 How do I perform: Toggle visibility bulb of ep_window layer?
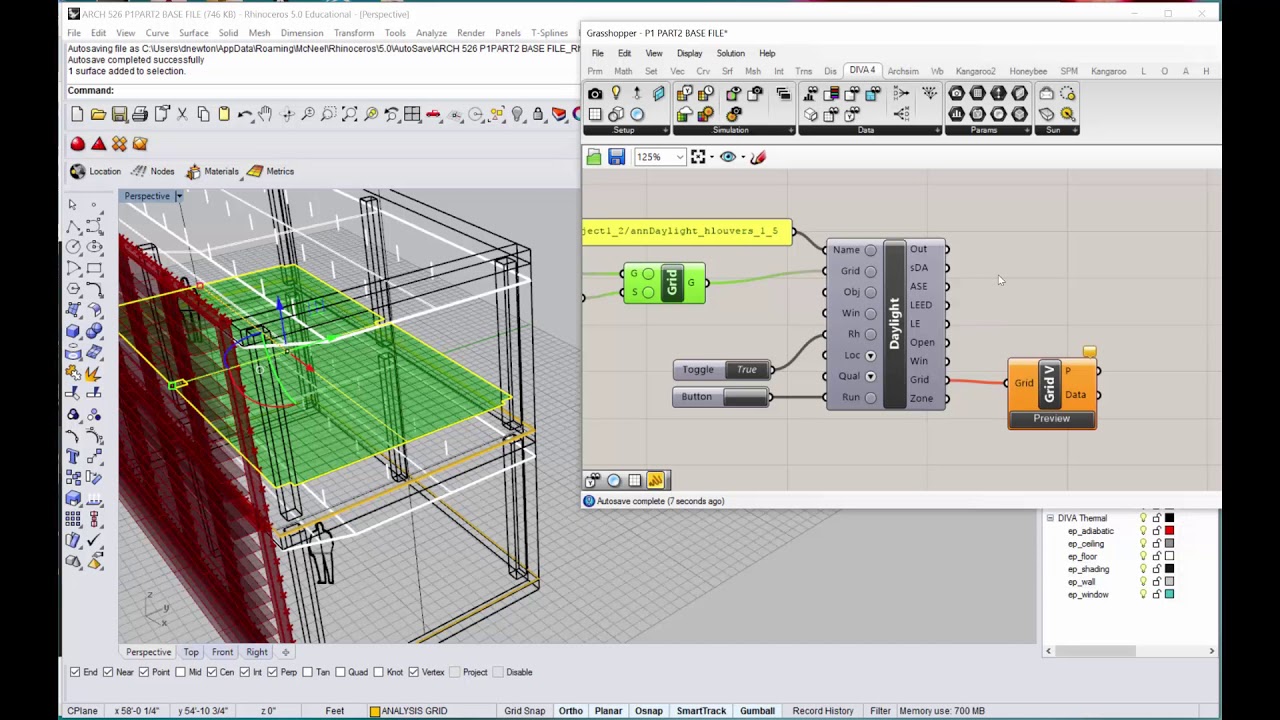pyautogui.click(x=1143, y=595)
